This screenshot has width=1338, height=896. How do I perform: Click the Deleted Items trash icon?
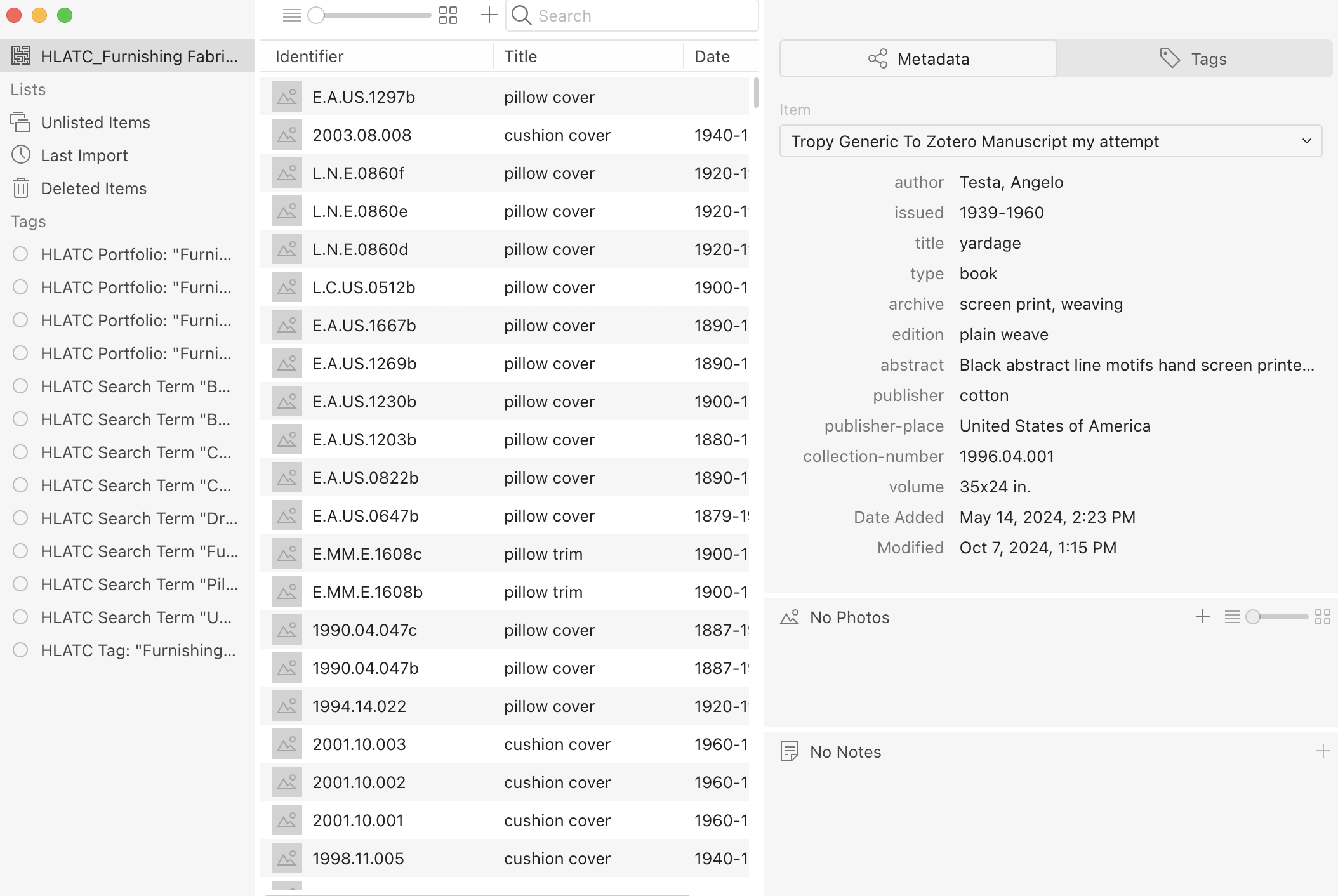pos(21,188)
